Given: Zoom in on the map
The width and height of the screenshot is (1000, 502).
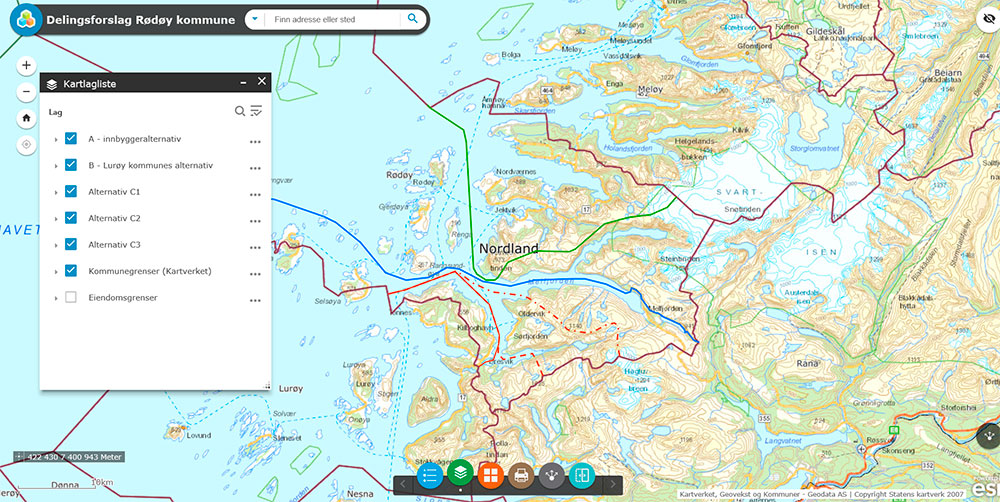Looking at the screenshot, I should point(26,66).
